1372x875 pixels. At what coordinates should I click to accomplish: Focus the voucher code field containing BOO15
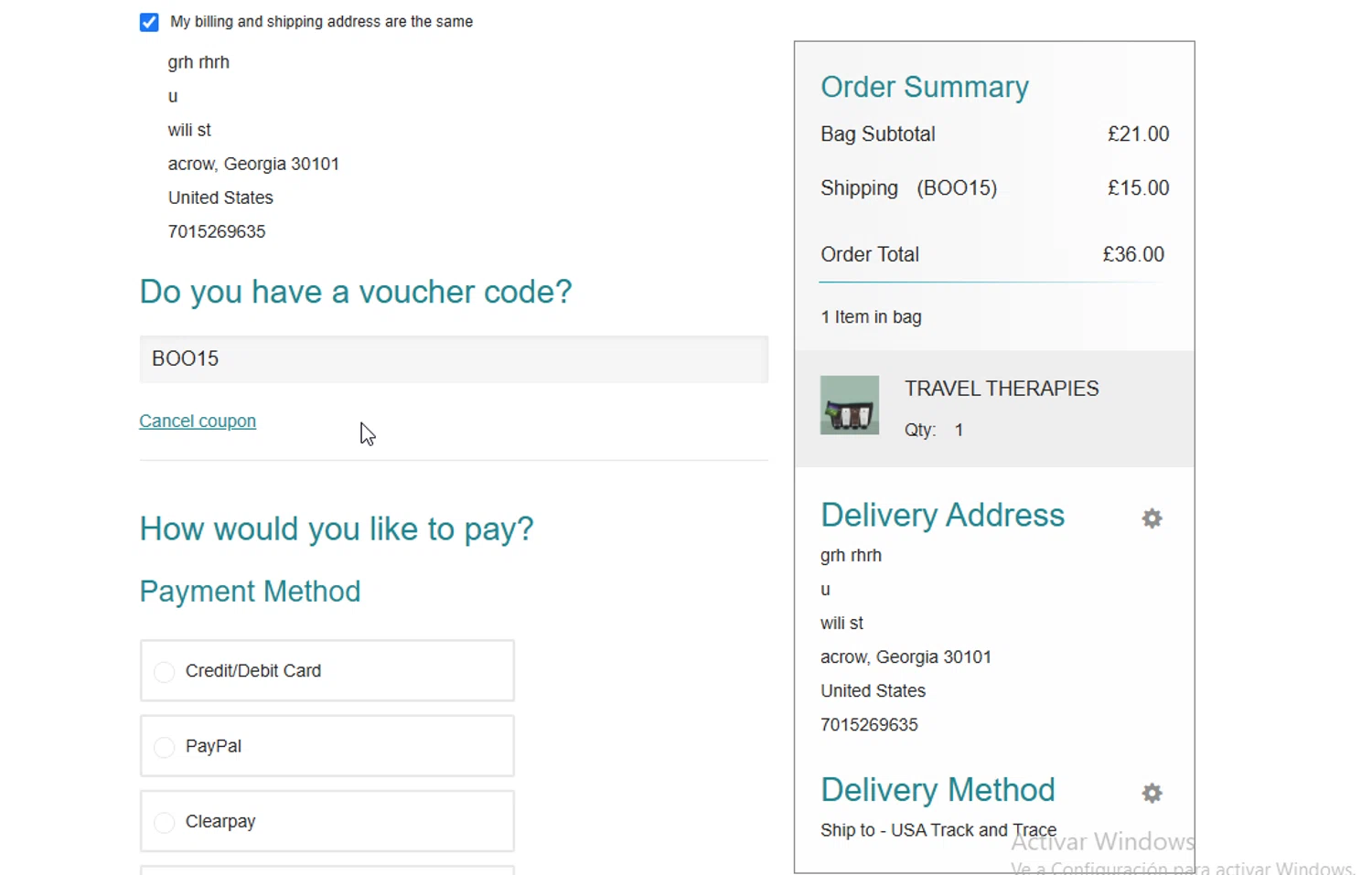[454, 359]
